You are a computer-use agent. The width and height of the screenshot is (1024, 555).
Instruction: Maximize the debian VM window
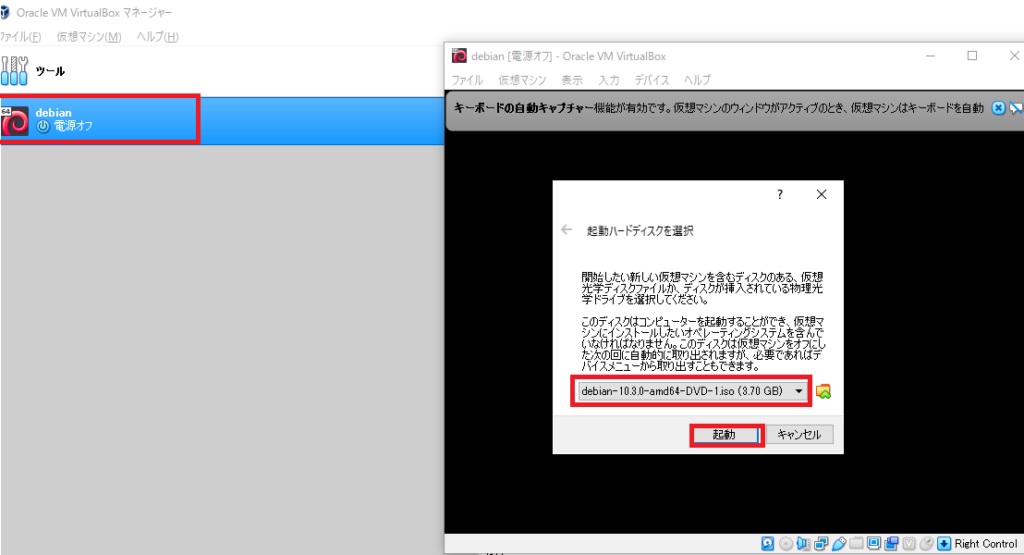coord(972,56)
